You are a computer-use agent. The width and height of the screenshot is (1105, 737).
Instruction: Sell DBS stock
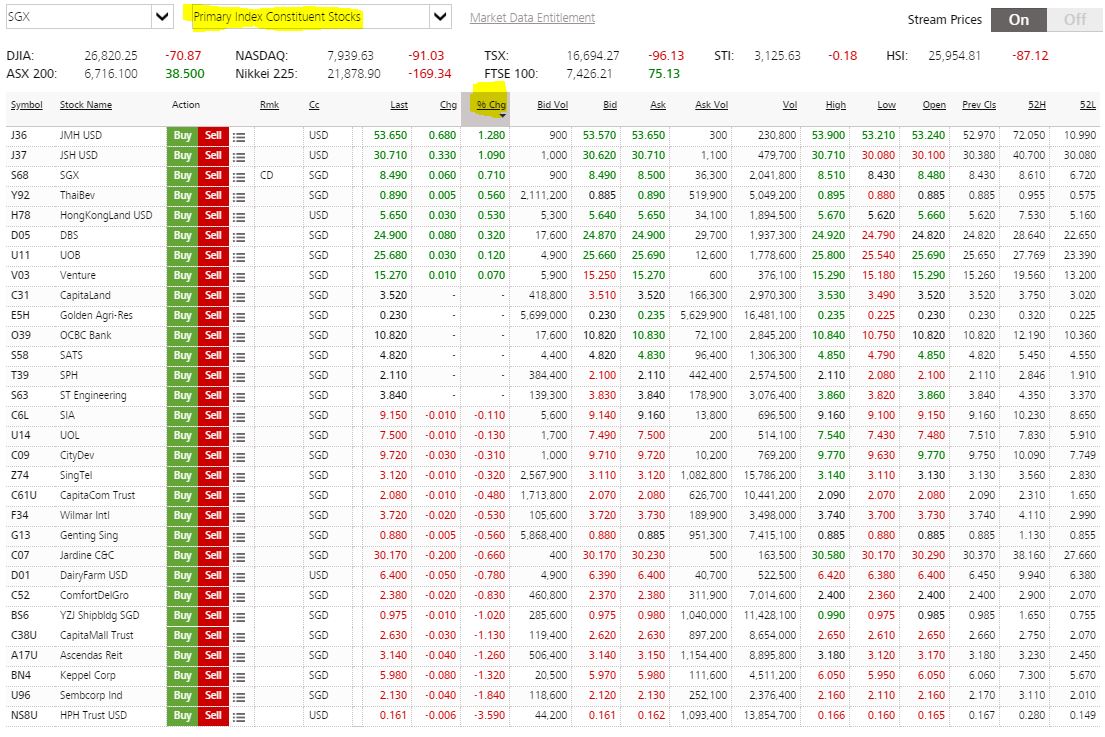214,236
